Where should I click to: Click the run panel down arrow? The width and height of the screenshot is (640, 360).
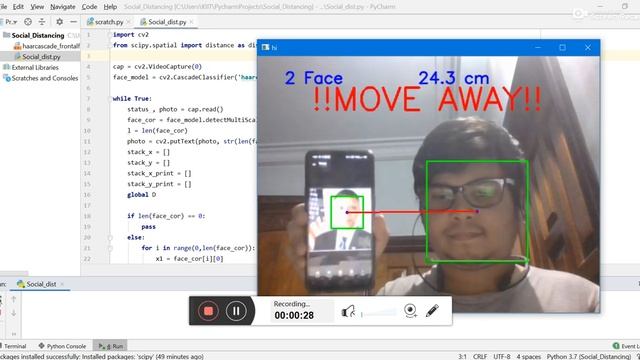13,313
